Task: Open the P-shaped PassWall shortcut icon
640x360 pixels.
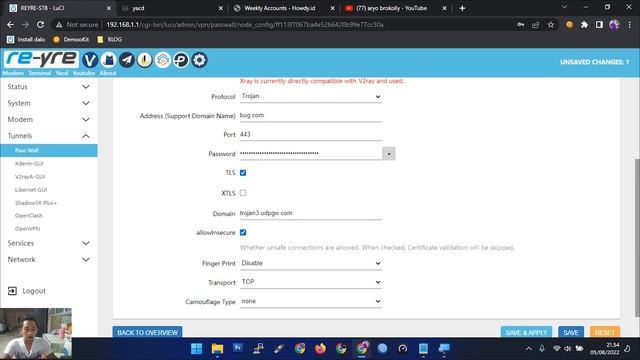Action: [181, 60]
